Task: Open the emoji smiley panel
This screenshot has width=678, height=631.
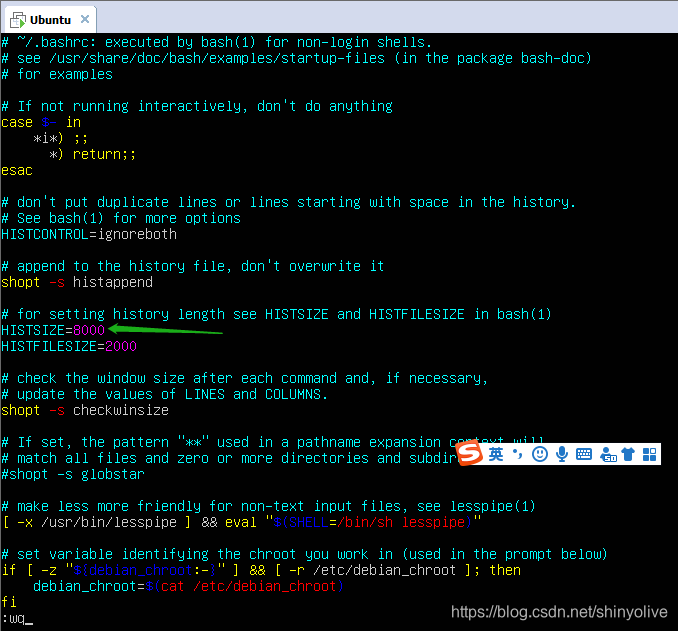Action: coord(540,455)
